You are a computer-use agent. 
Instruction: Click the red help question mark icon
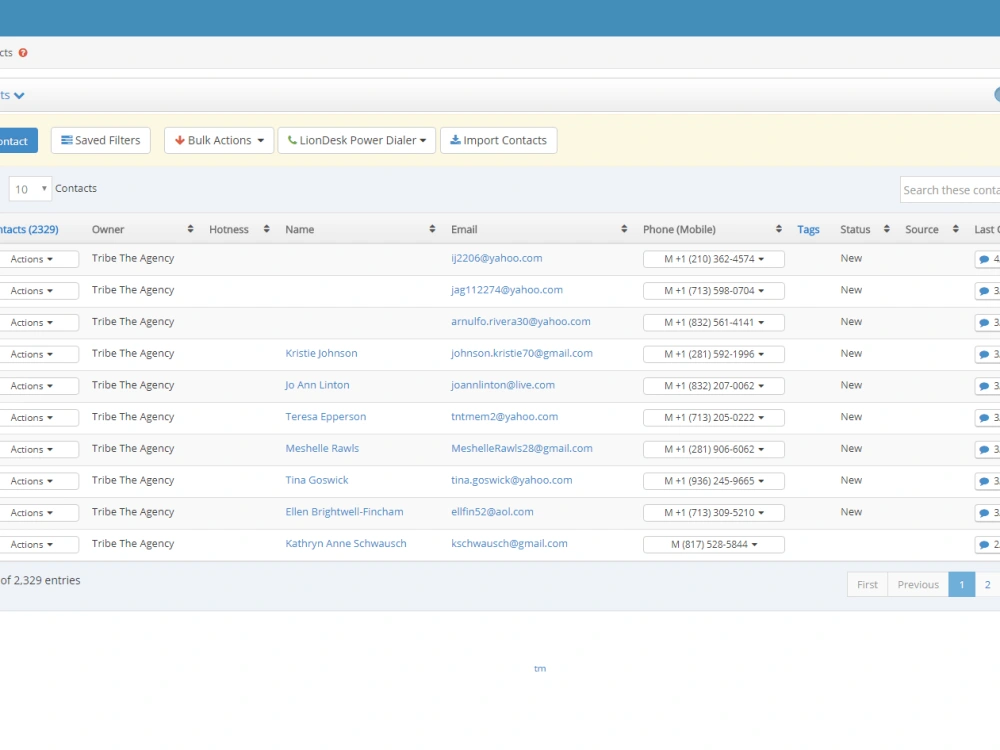tap(23, 53)
